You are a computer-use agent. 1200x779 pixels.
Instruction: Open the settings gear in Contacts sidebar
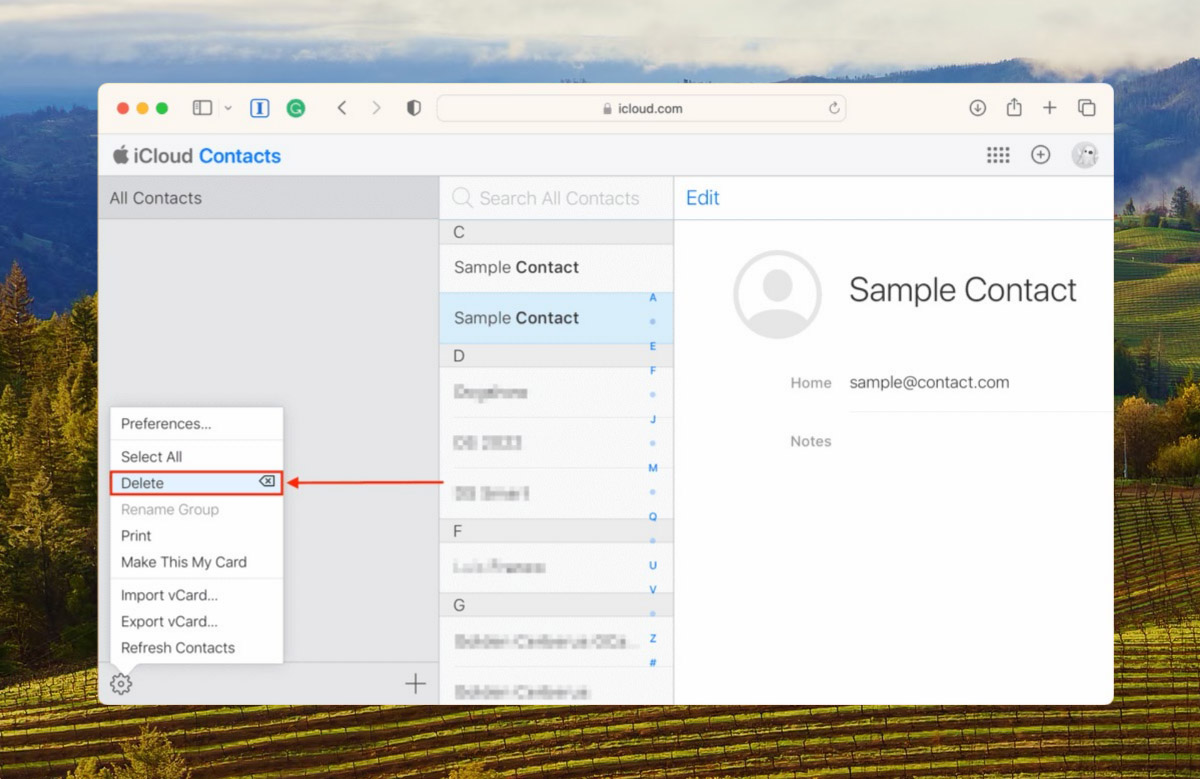[121, 684]
